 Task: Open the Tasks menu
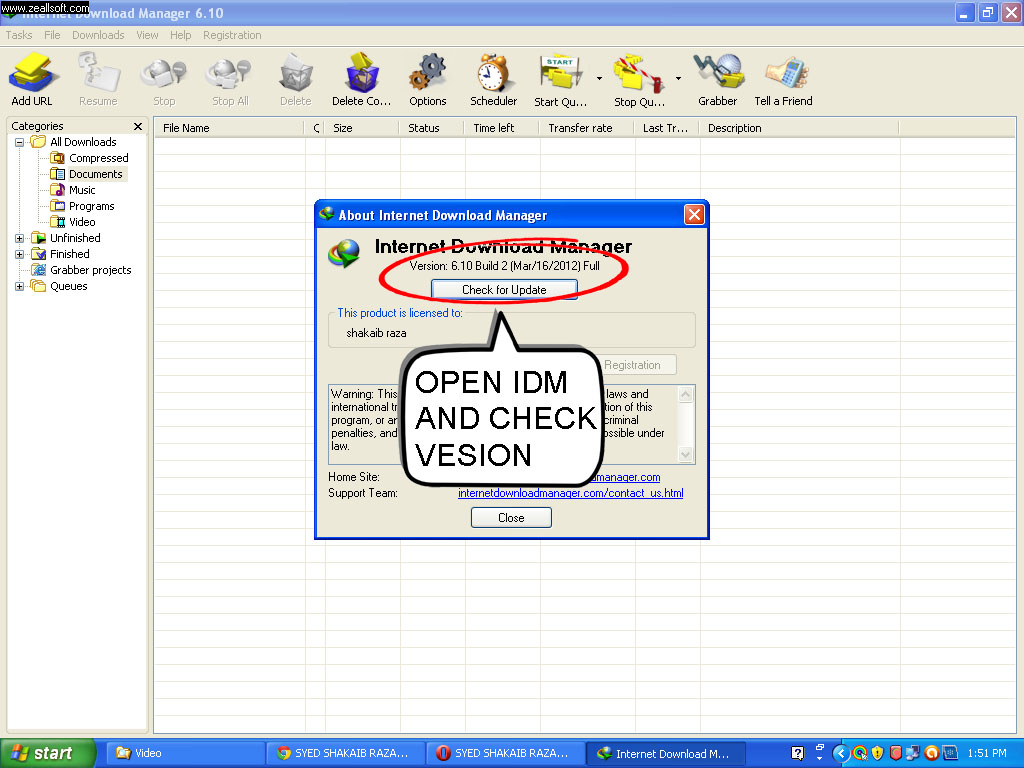(x=18, y=35)
